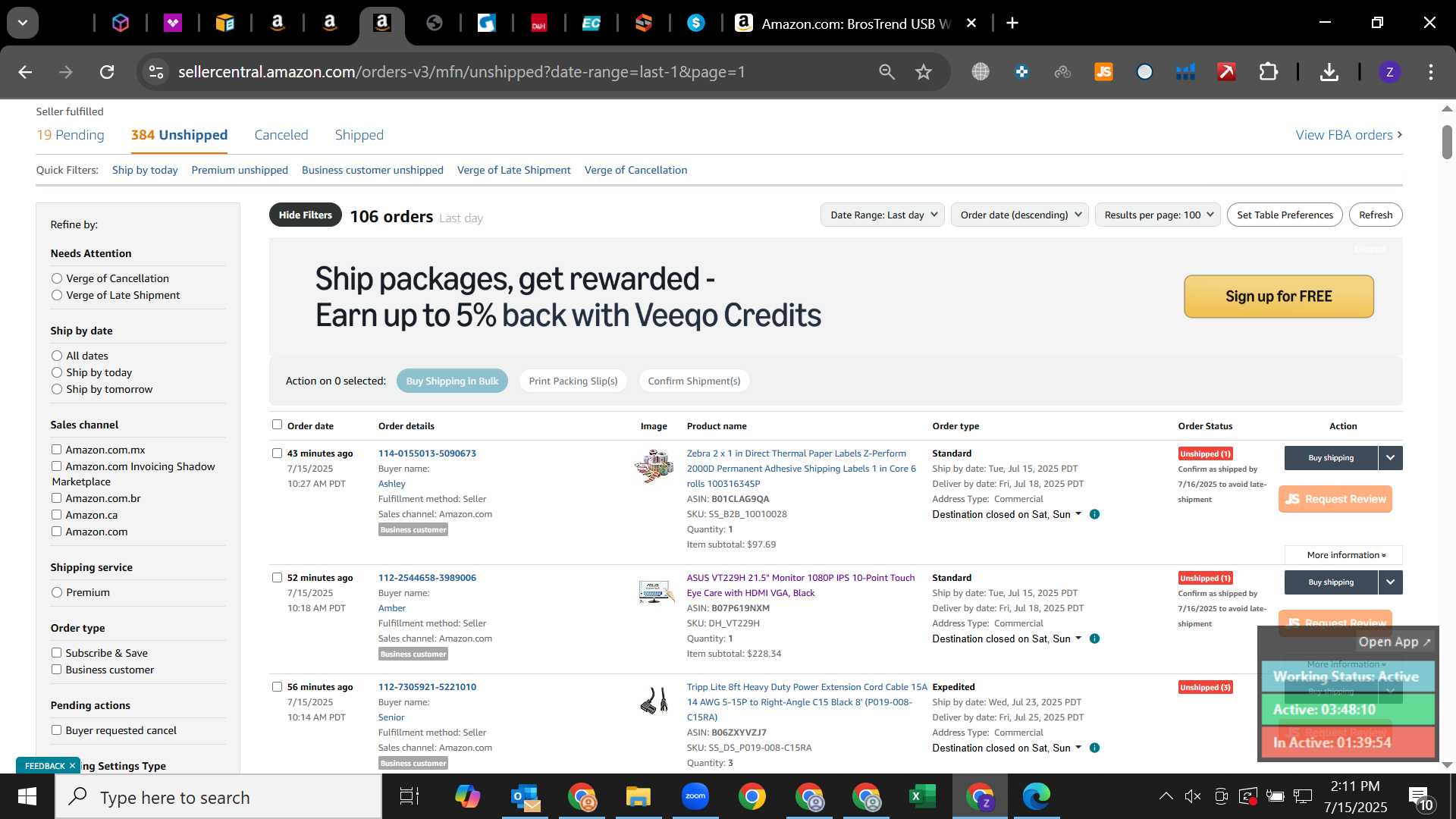Viewport: 1456px width, 819px height.
Task: Tick select-all checkbox in Order date header
Action: pyautogui.click(x=277, y=425)
